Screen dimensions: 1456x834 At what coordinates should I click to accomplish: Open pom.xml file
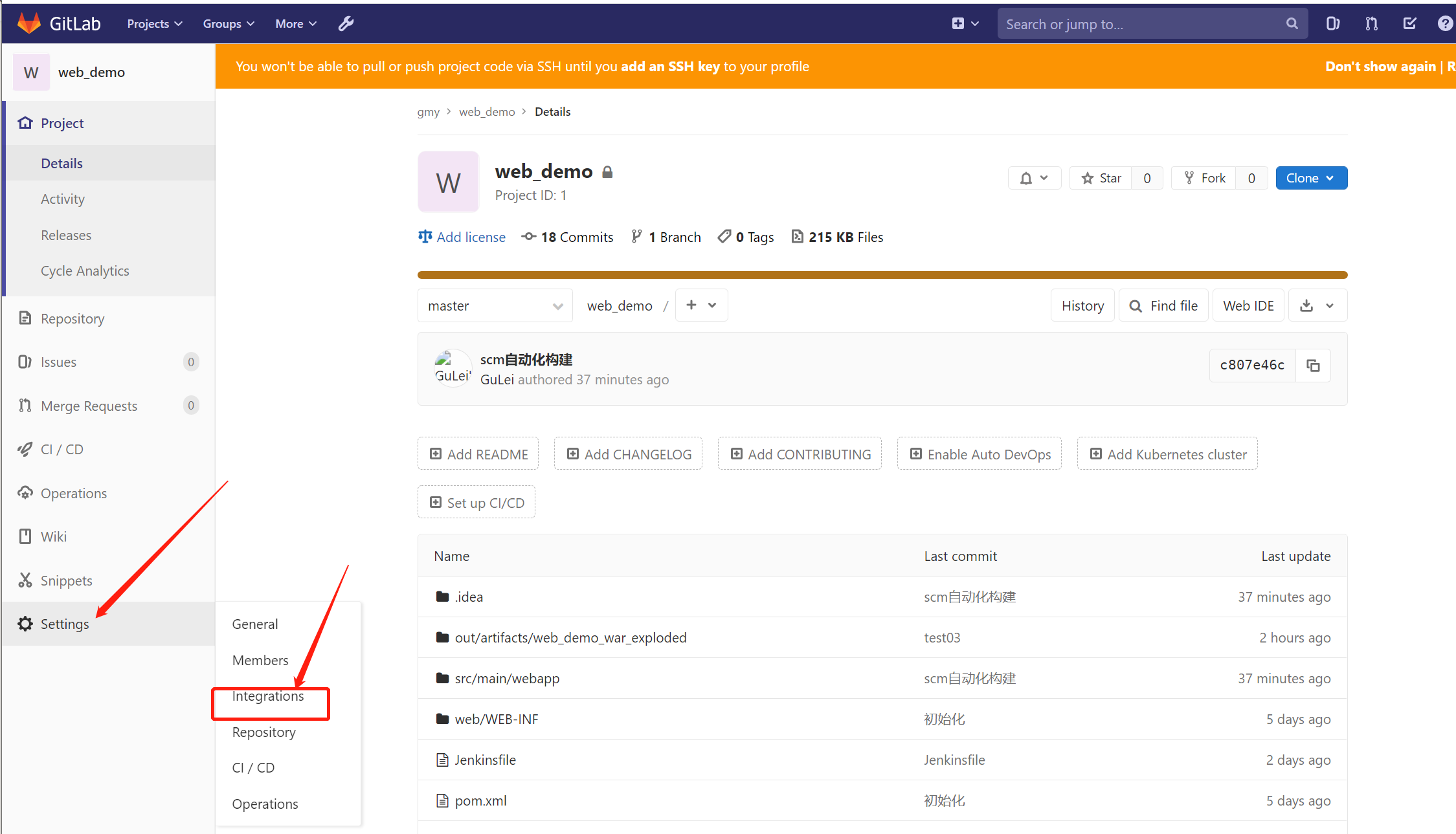[480, 800]
